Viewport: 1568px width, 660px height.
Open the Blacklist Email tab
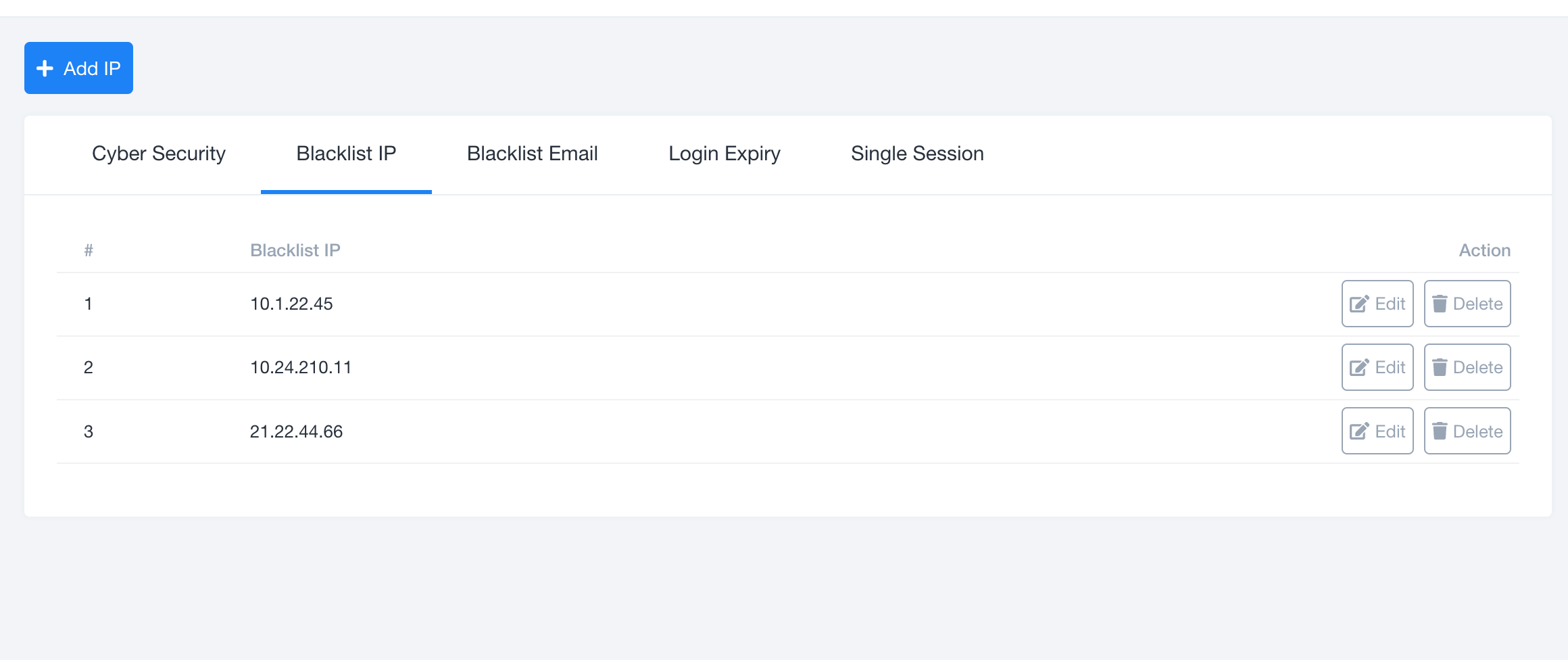coord(532,154)
